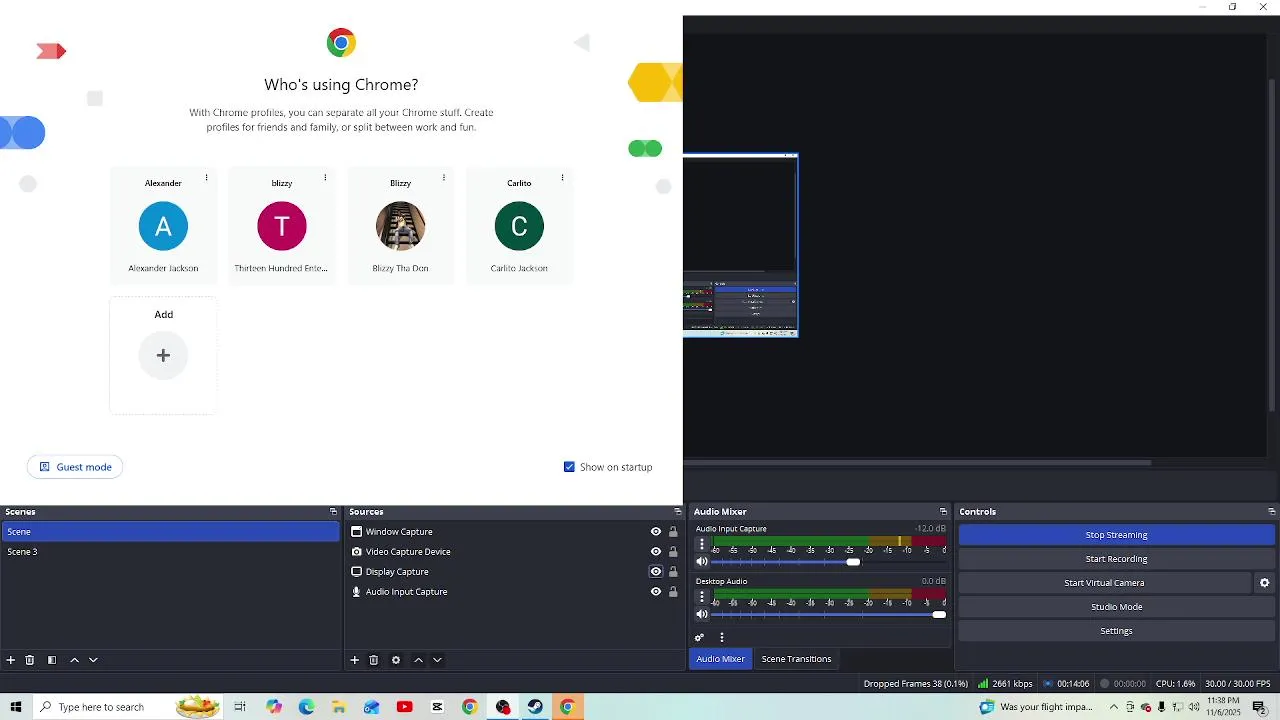Add a new scene with the plus icon
The height and width of the screenshot is (720, 1280).
pyautogui.click(x=11, y=660)
